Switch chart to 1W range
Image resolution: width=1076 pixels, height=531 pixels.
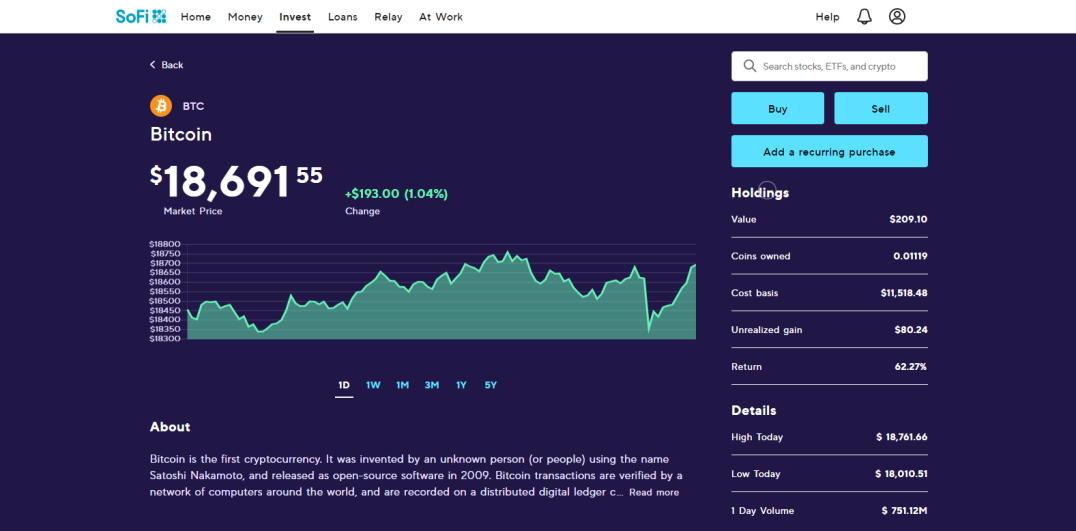coord(373,386)
